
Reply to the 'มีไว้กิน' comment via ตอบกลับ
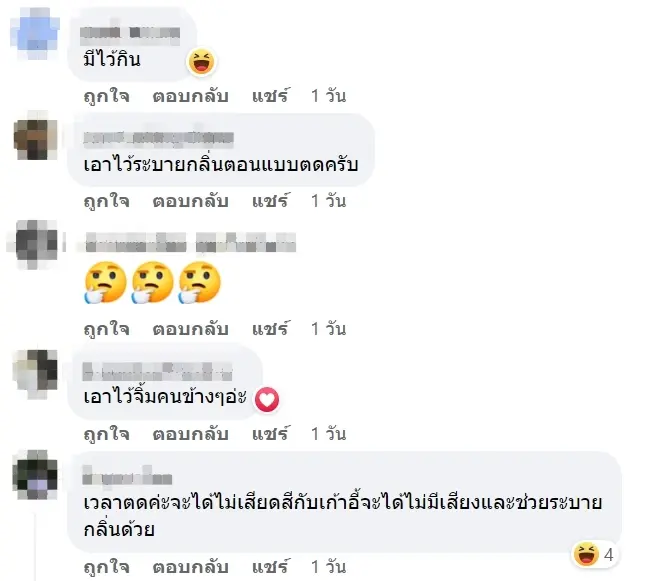coord(191,96)
